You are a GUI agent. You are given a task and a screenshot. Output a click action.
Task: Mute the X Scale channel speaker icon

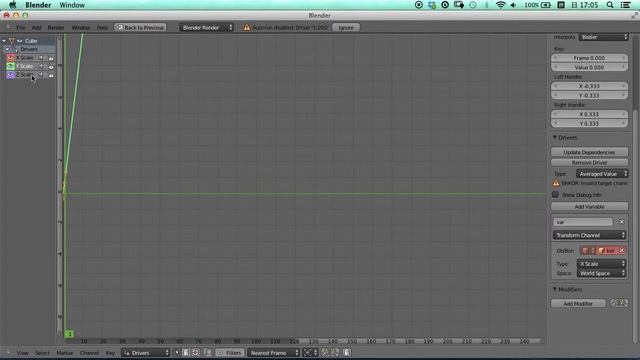[41, 58]
